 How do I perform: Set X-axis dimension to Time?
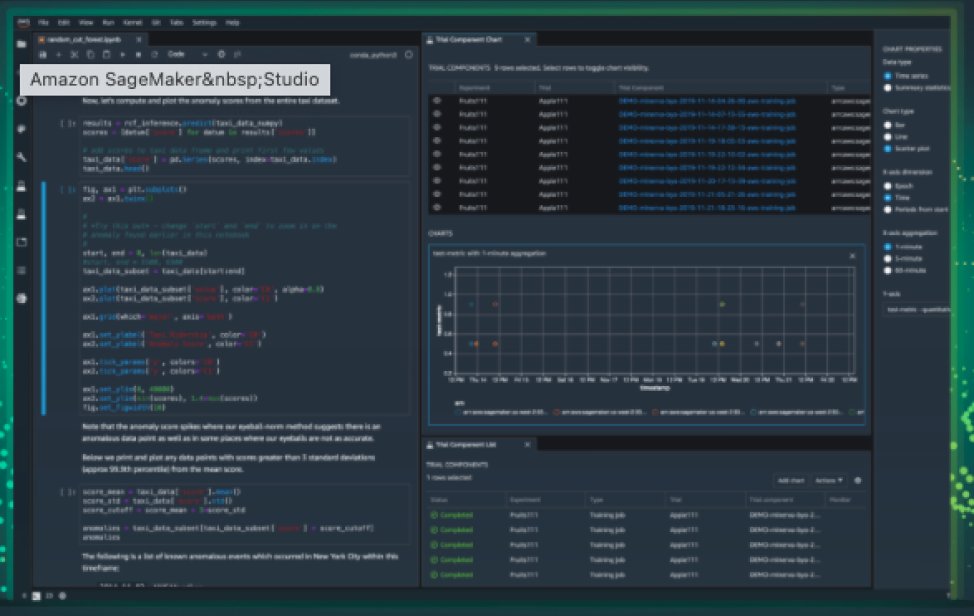pos(888,197)
